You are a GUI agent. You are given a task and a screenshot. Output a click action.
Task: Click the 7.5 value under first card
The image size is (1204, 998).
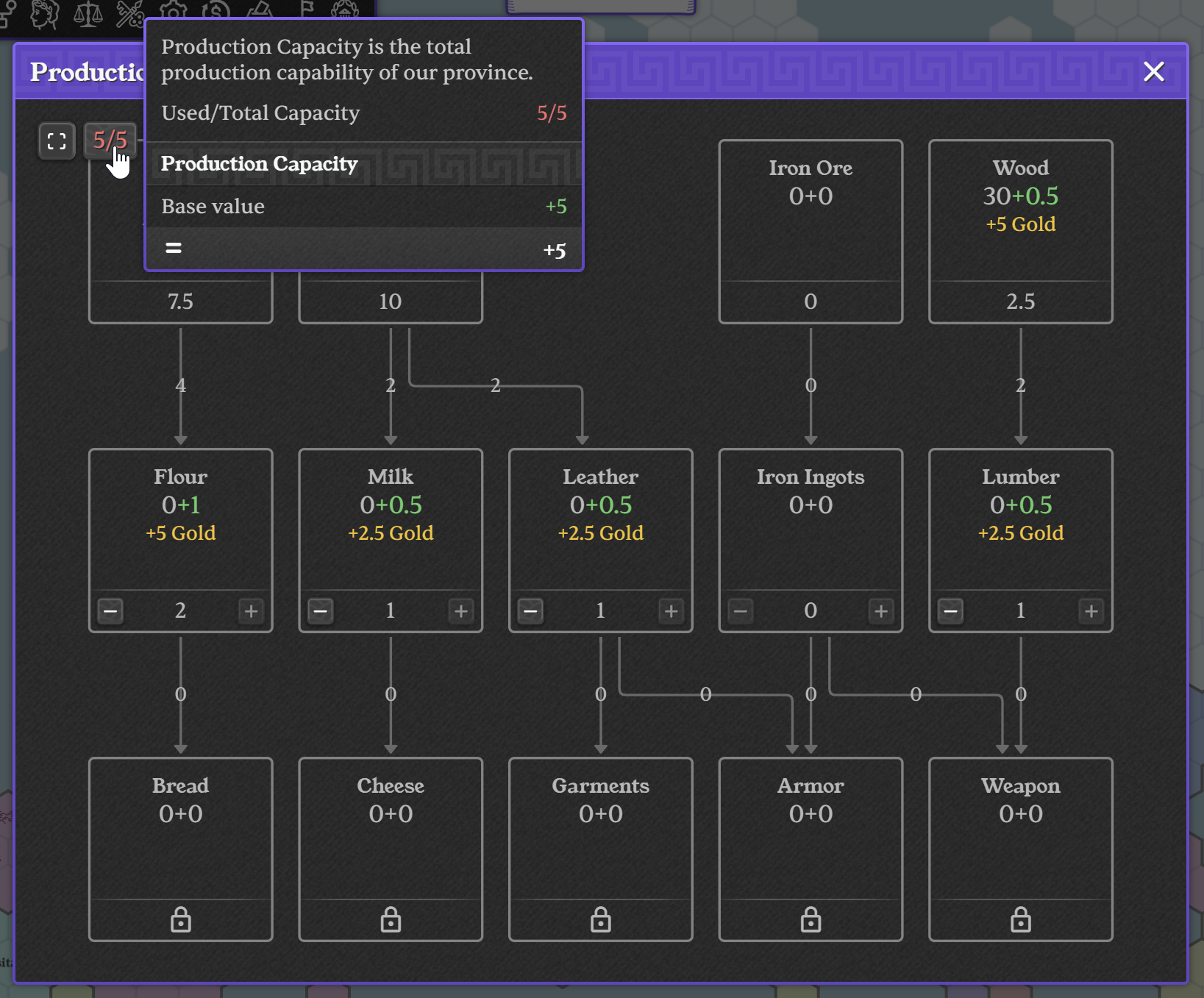pos(181,302)
